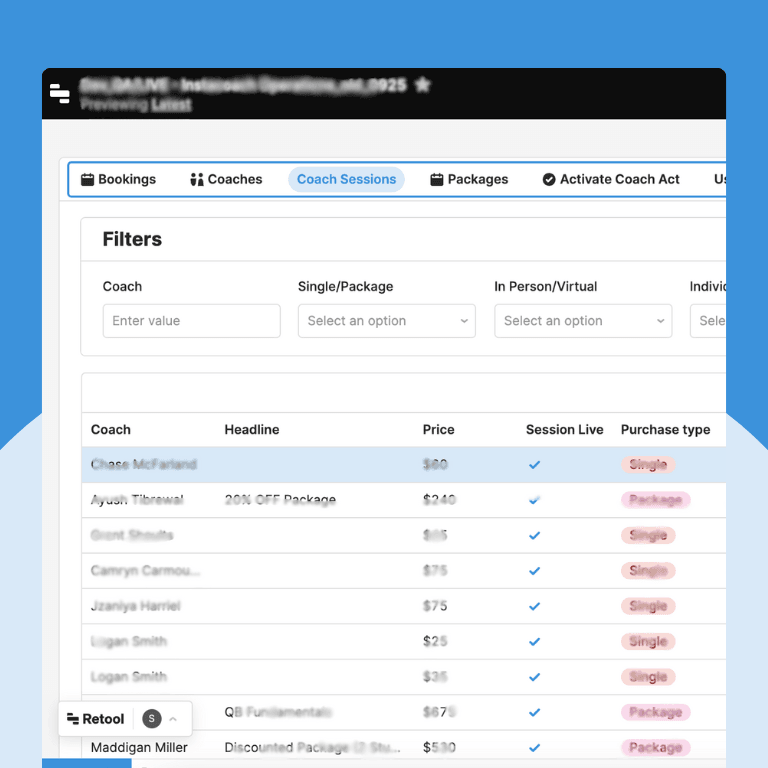Viewport: 768px width, 768px height.
Task: Open the S user avatar menu
Action: pos(152,719)
